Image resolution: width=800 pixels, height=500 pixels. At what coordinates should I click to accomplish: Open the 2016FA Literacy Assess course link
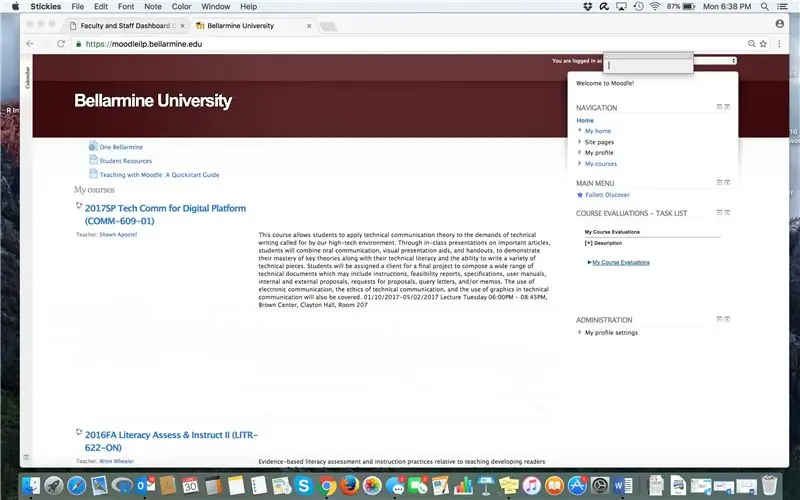(171, 441)
